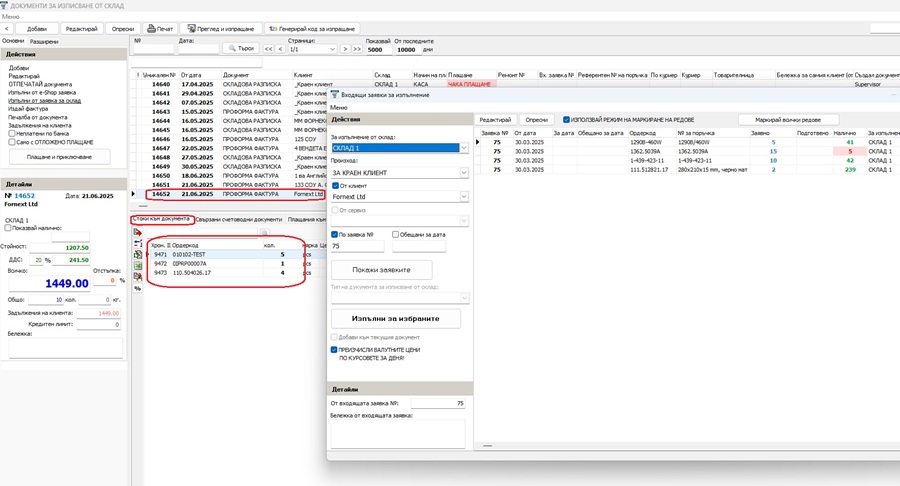Click the Изпълни за избраните button

coord(395,318)
